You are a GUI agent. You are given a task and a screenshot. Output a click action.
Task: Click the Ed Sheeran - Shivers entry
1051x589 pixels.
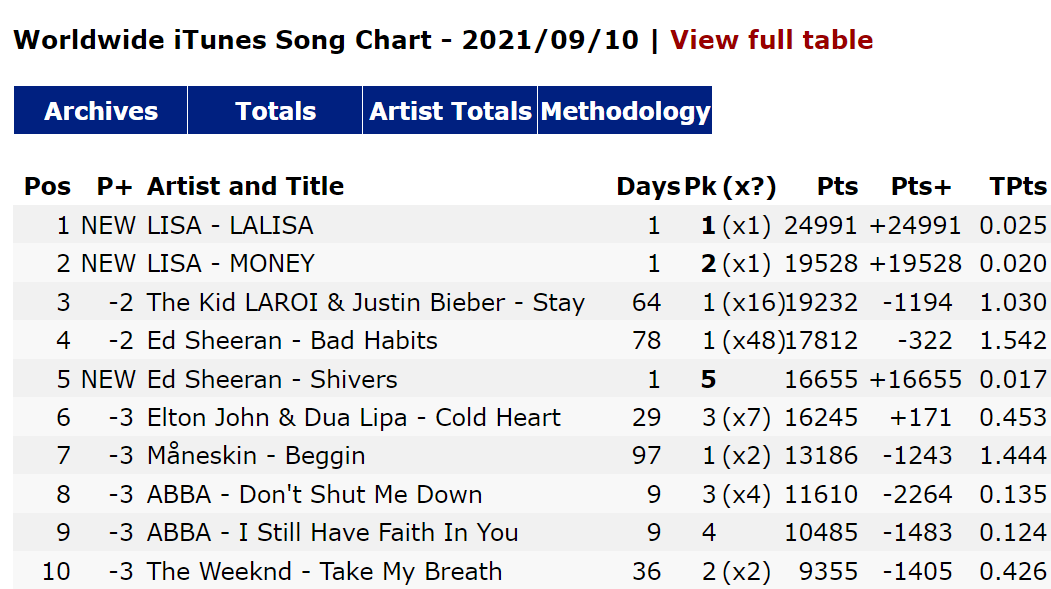coord(272,379)
